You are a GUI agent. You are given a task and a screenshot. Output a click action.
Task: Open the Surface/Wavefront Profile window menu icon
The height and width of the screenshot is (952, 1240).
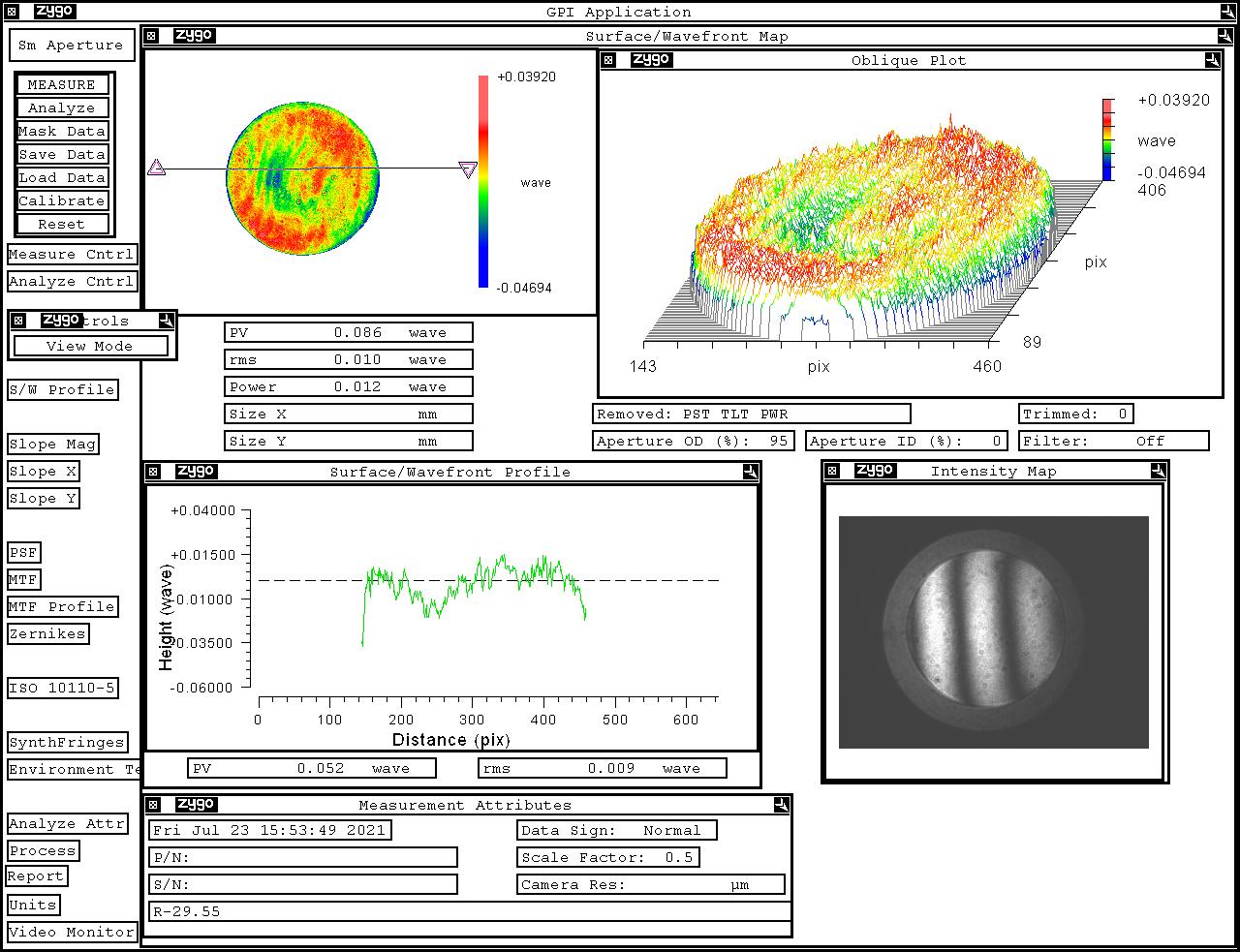[x=153, y=472]
